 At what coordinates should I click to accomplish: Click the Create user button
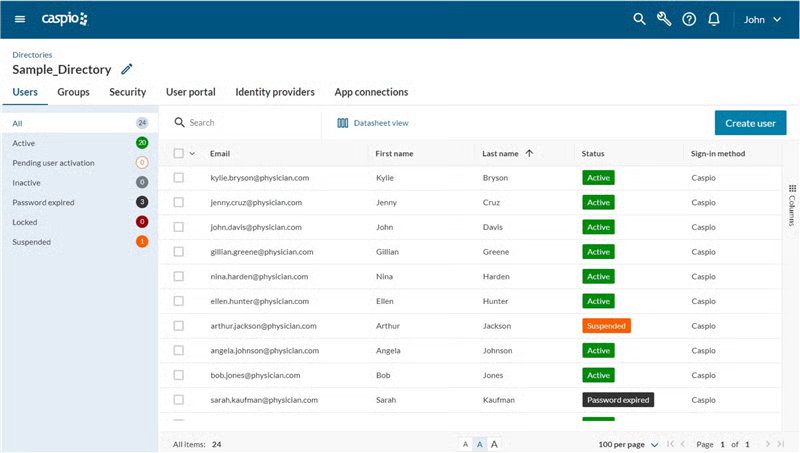pos(751,123)
